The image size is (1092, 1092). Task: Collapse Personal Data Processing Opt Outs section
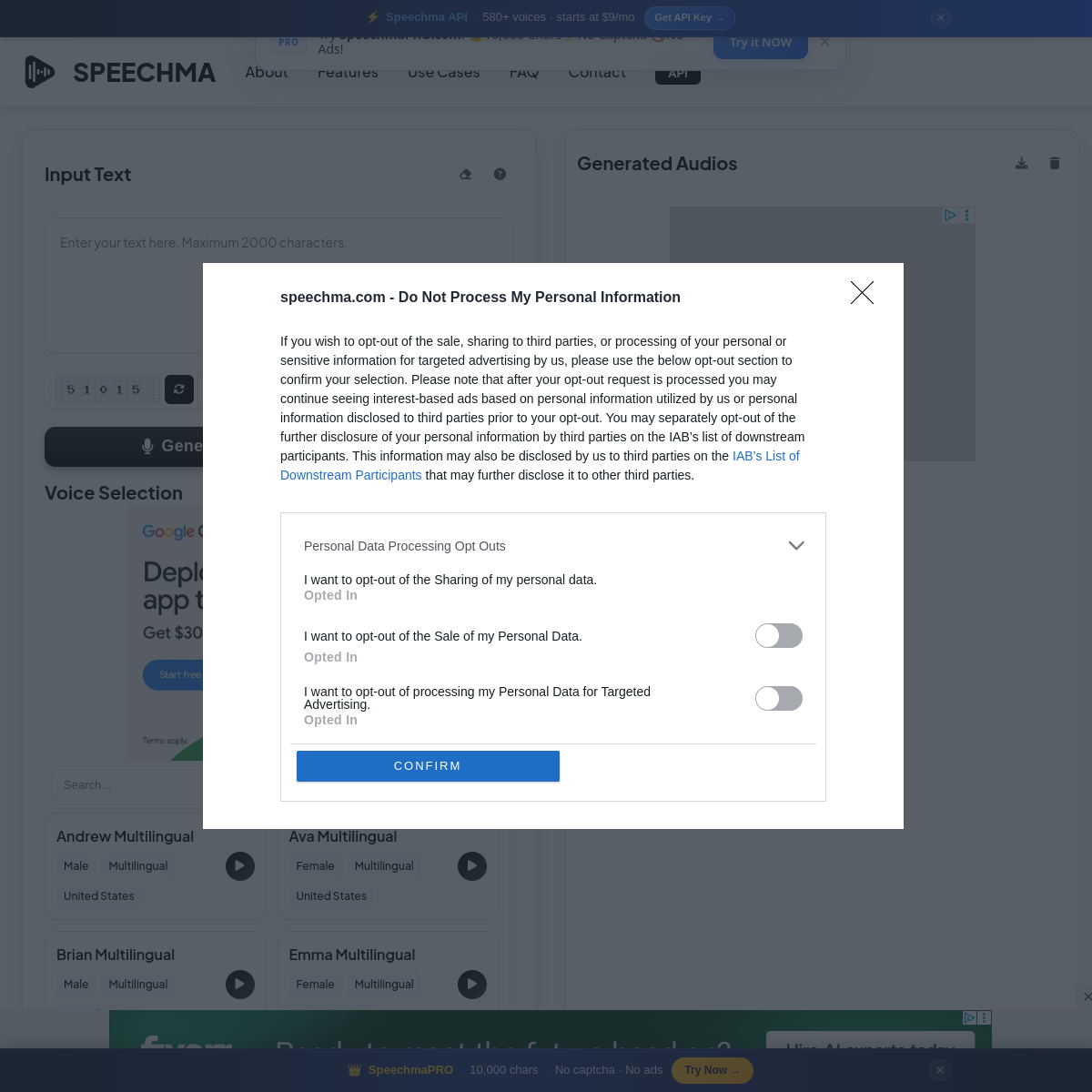796,546
